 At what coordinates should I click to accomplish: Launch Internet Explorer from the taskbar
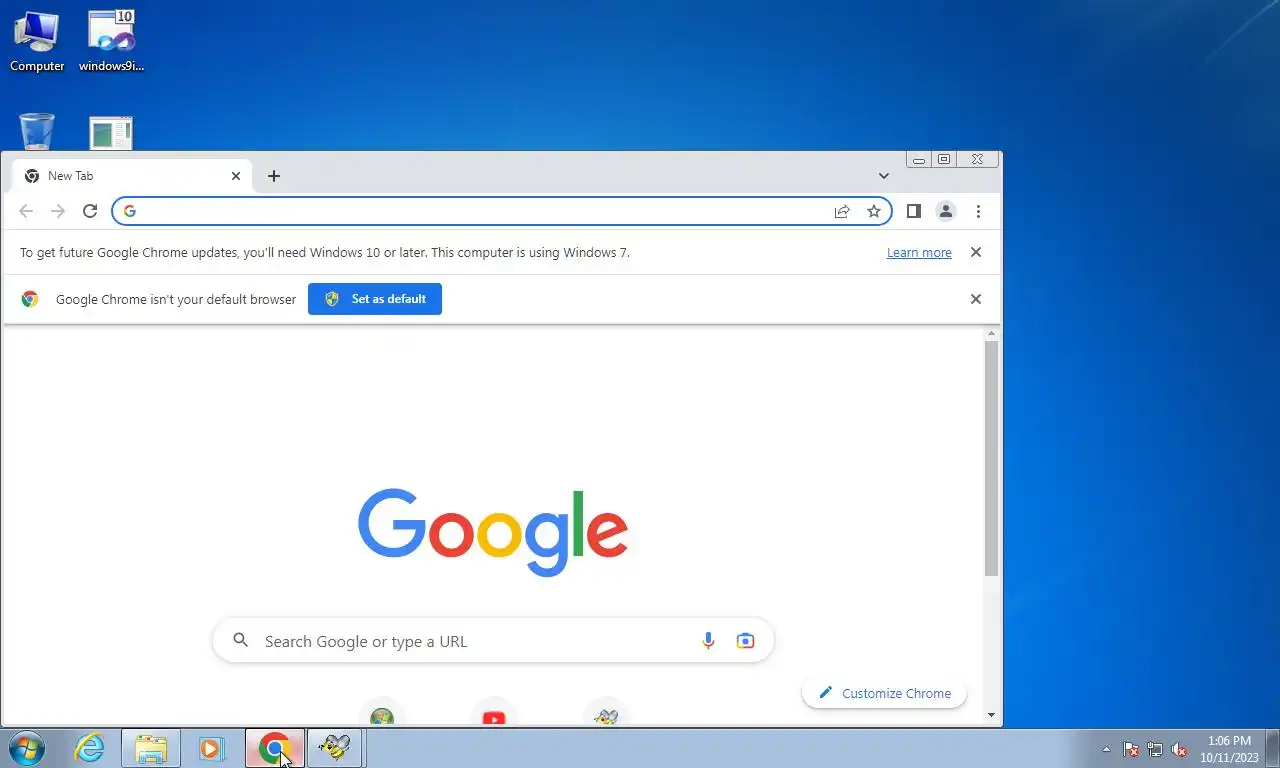(x=90, y=748)
